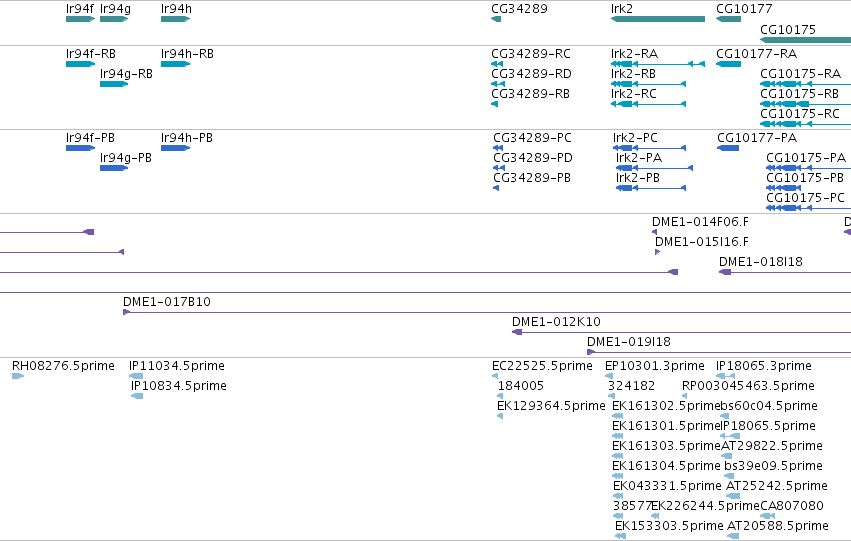
Task: Click the Irk2-RA transcript label
Action: 634,54
